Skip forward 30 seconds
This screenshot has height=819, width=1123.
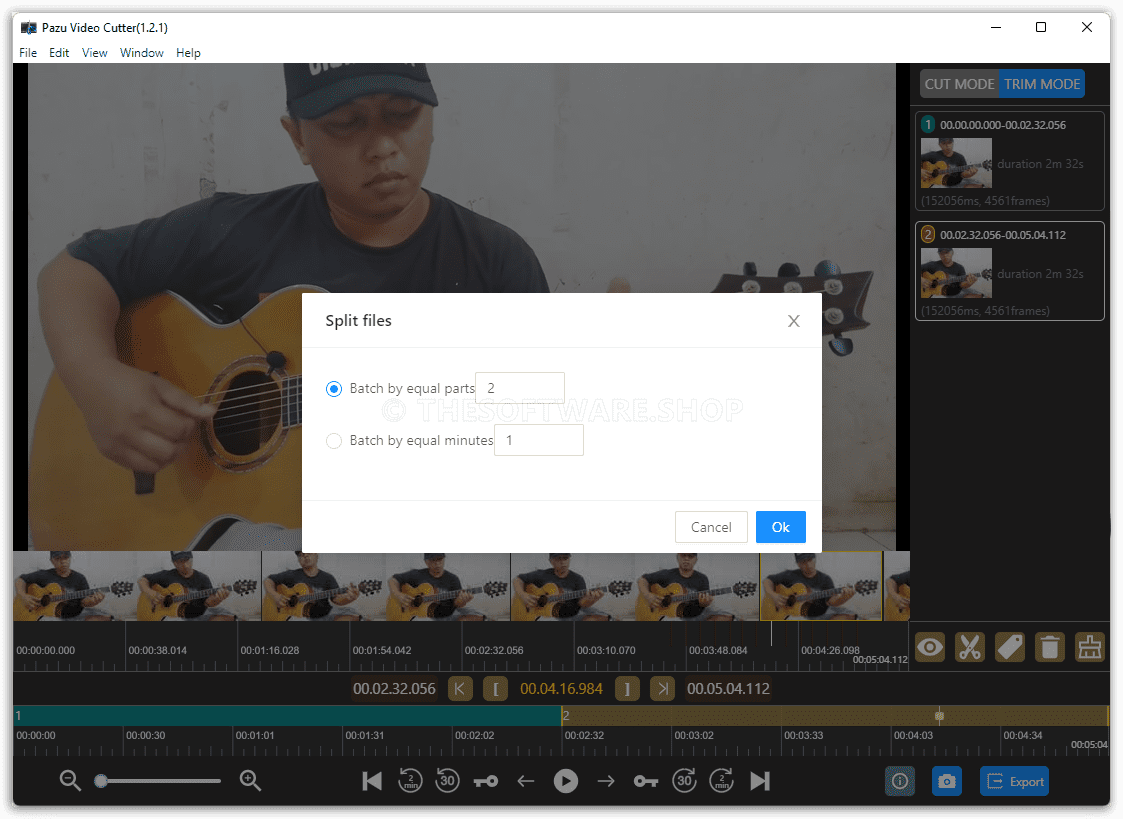684,781
